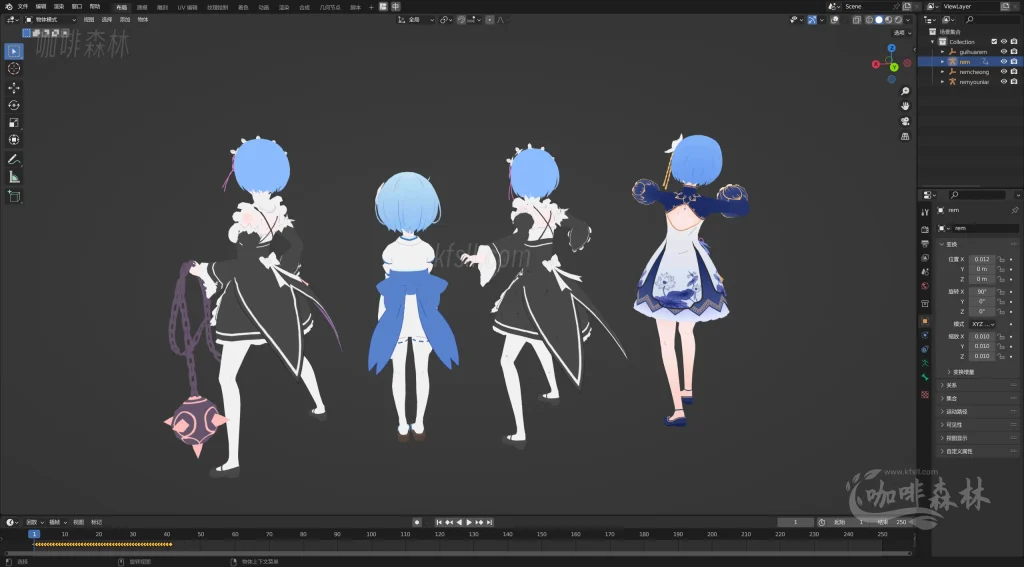Click the Blender logo menu icon
This screenshot has height=567, width=1024.
8,7
